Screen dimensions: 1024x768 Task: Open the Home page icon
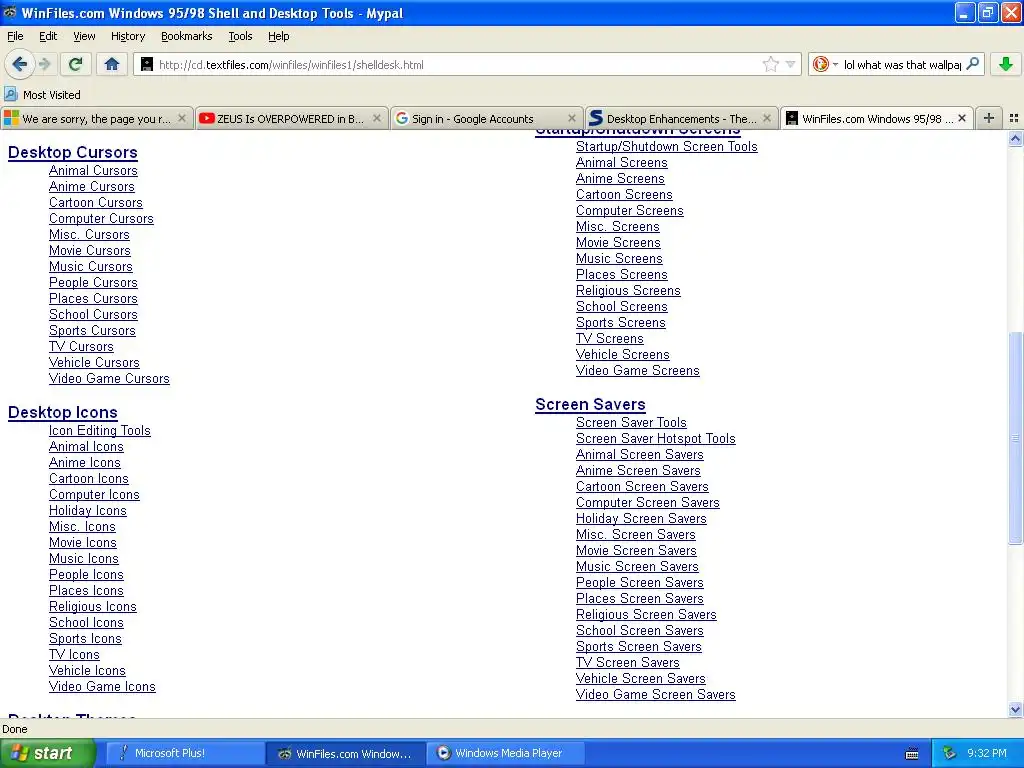click(112, 64)
